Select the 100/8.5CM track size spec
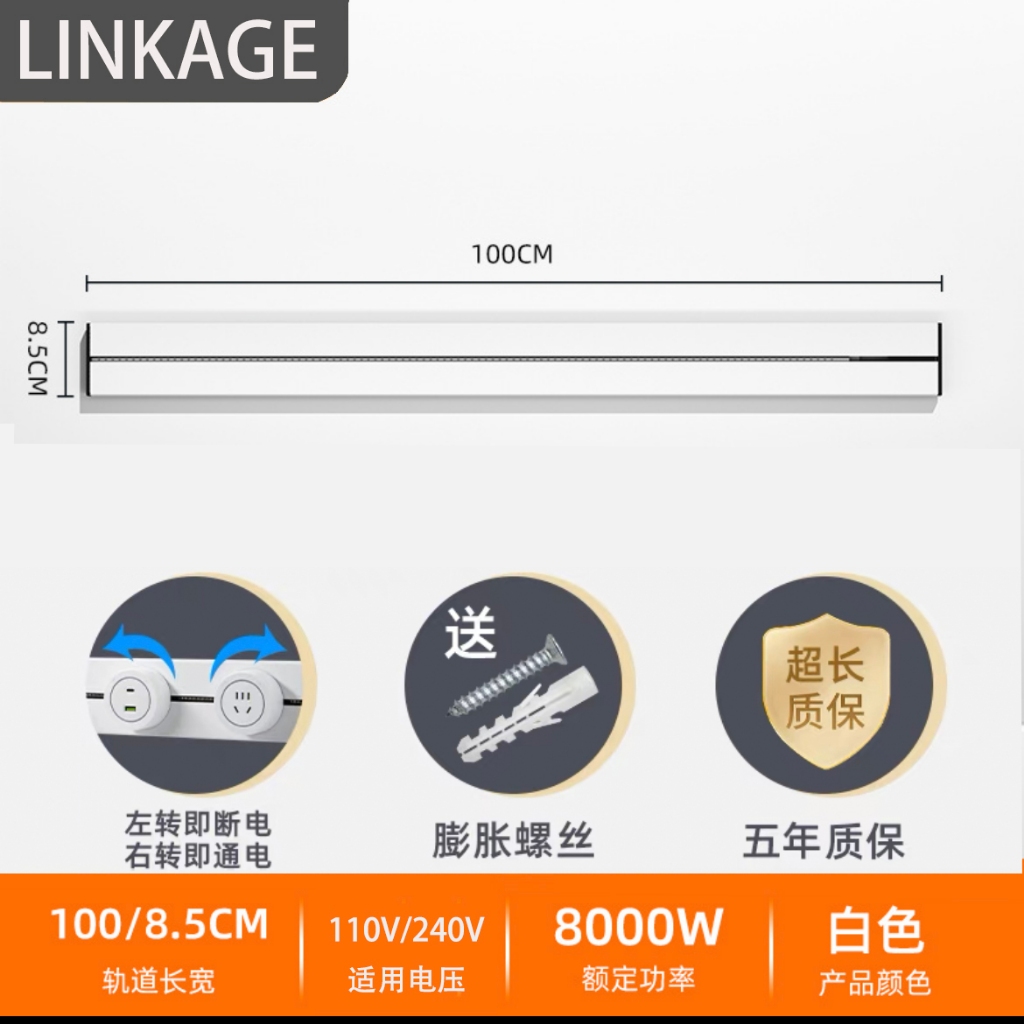This screenshot has height=1024, width=1024. (x=159, y=946)
